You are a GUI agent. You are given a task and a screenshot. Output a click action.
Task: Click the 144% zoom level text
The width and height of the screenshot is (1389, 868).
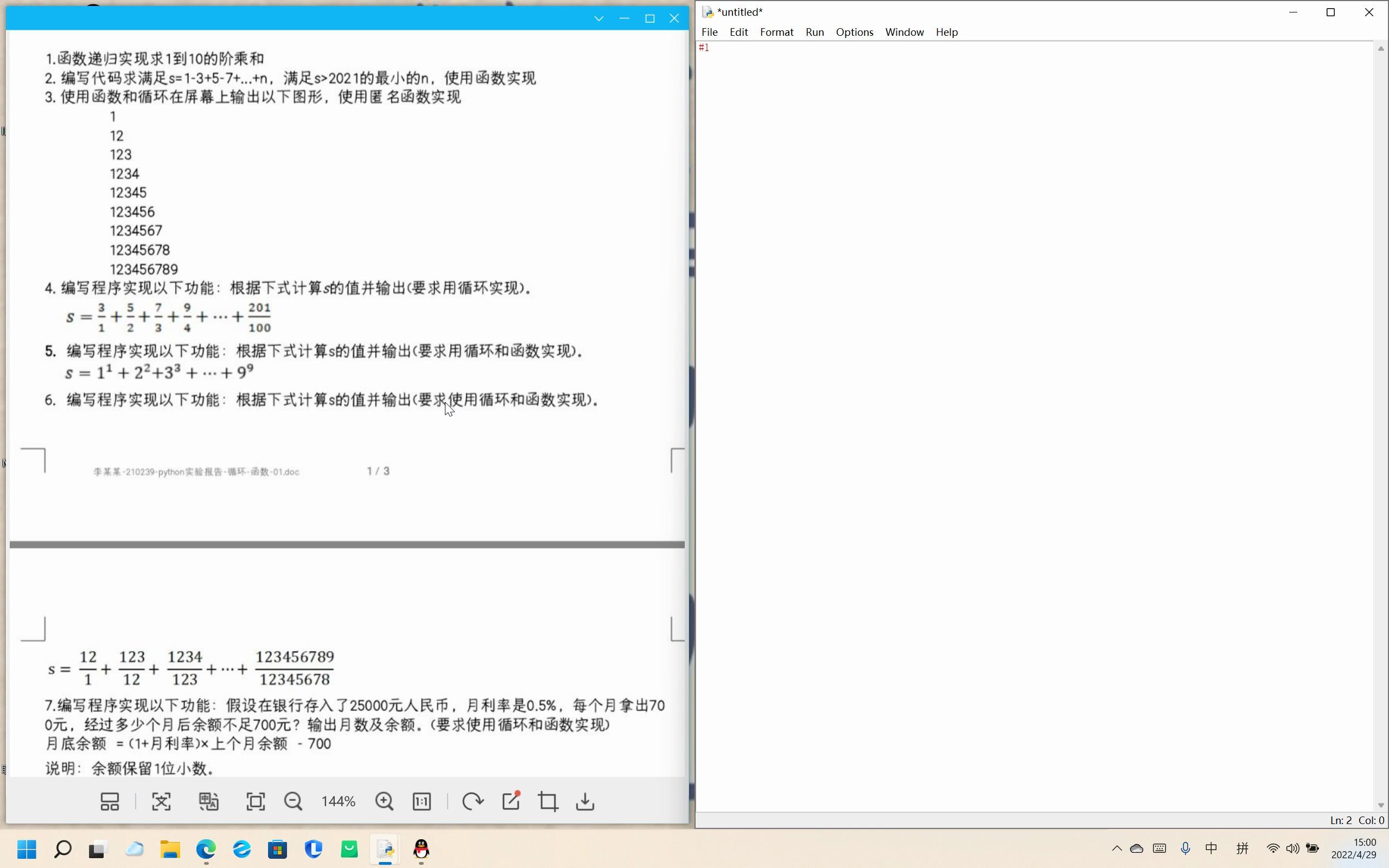tap(338, 801)
